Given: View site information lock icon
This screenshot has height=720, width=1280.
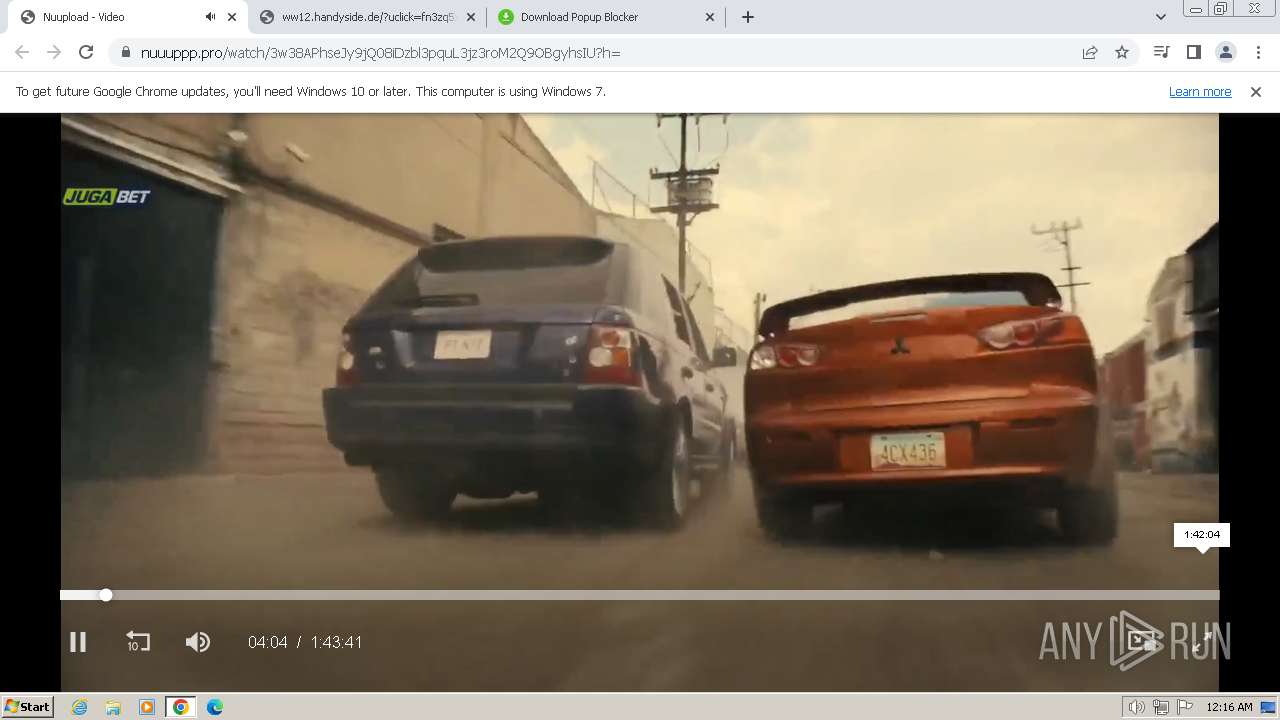Looking at the screenshot, I should [x=125, y=52].
